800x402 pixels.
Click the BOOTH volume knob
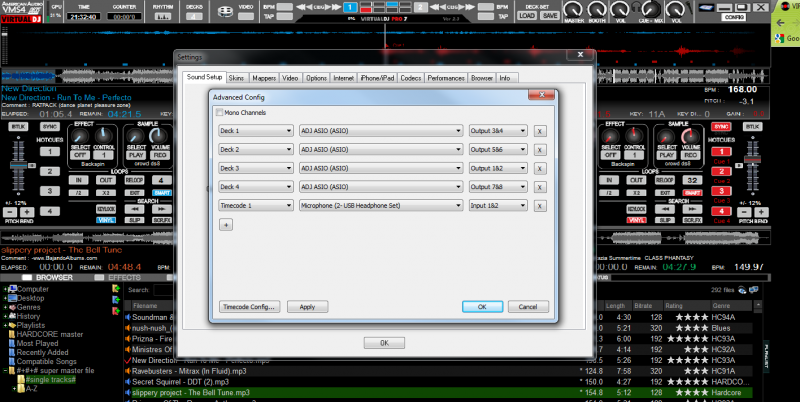point(596,9)
